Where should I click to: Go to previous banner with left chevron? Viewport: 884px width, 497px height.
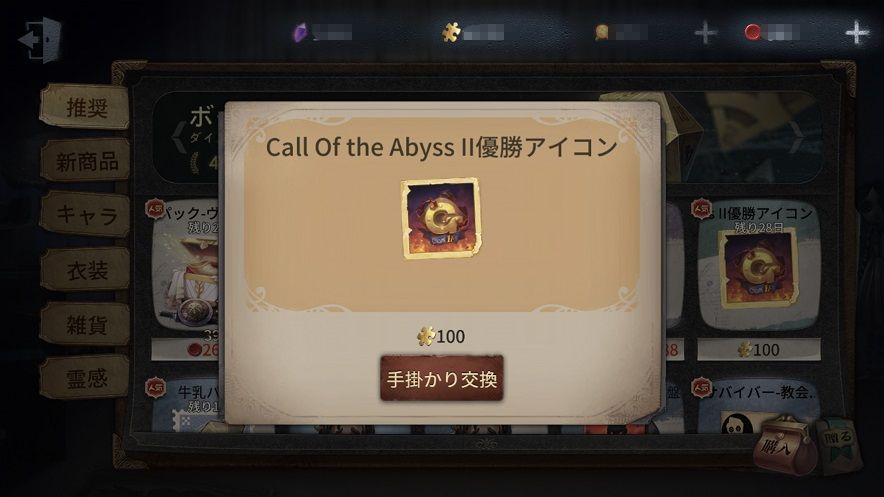point(179,136)
